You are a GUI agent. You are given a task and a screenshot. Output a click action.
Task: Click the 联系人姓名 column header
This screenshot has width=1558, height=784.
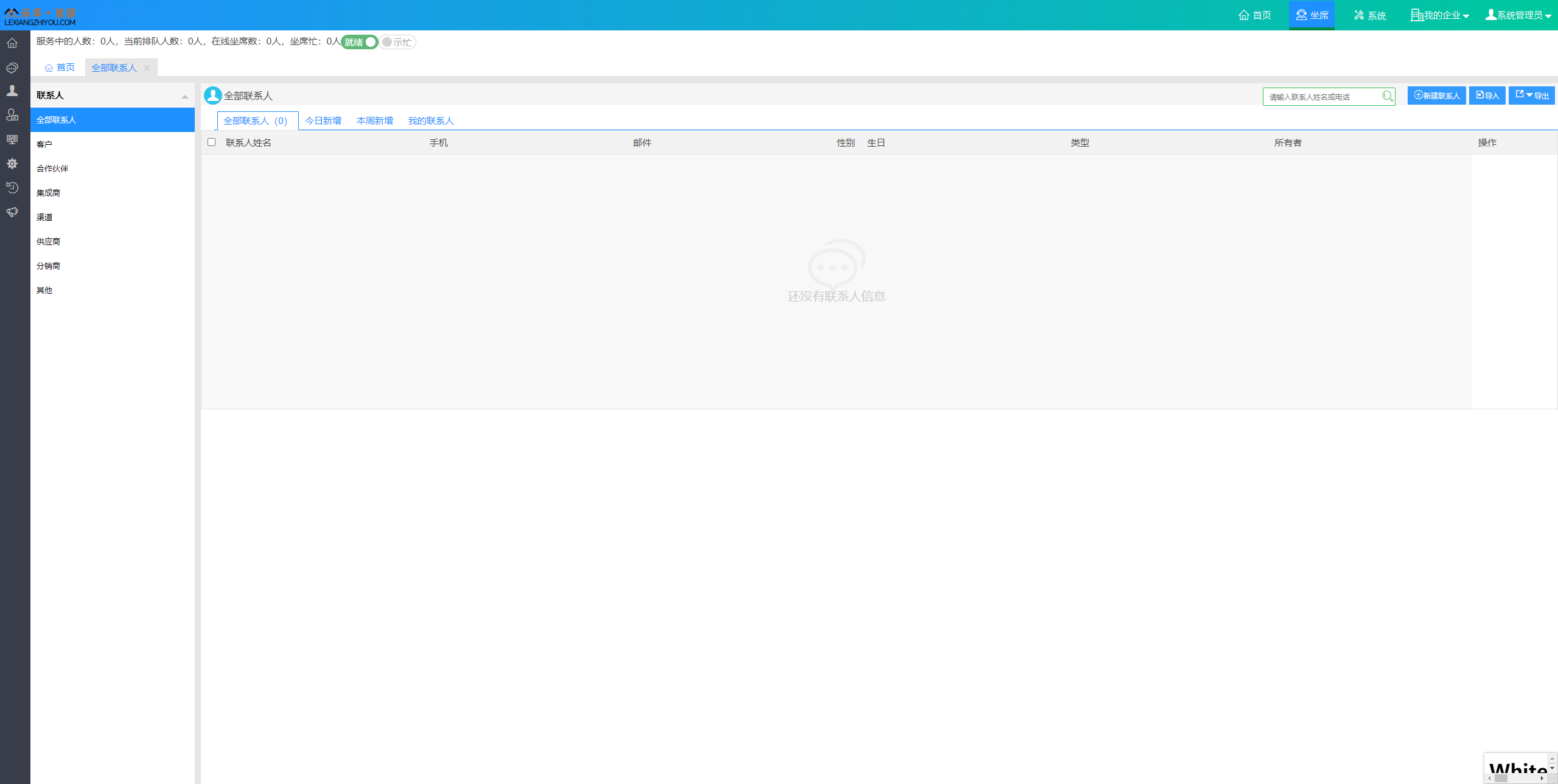click(x=248, y=142)
